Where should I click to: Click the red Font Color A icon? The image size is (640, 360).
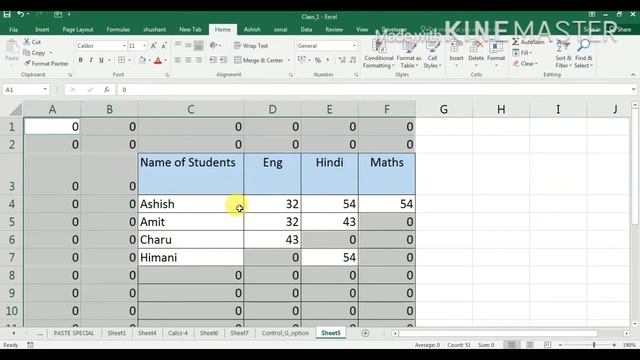coord(158,60)
